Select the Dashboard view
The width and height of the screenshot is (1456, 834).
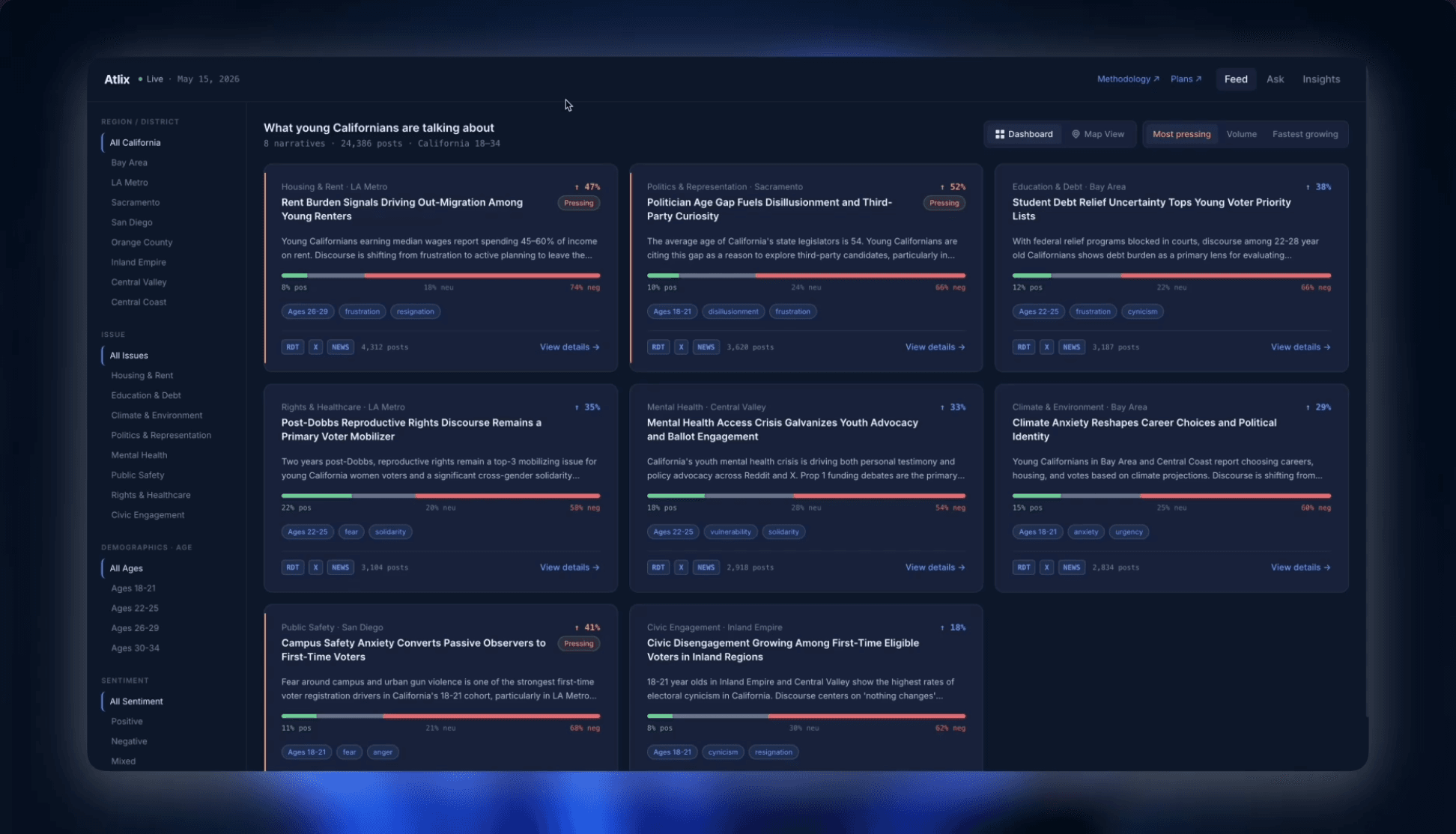pyautogui.click(x=1024, y=134)
